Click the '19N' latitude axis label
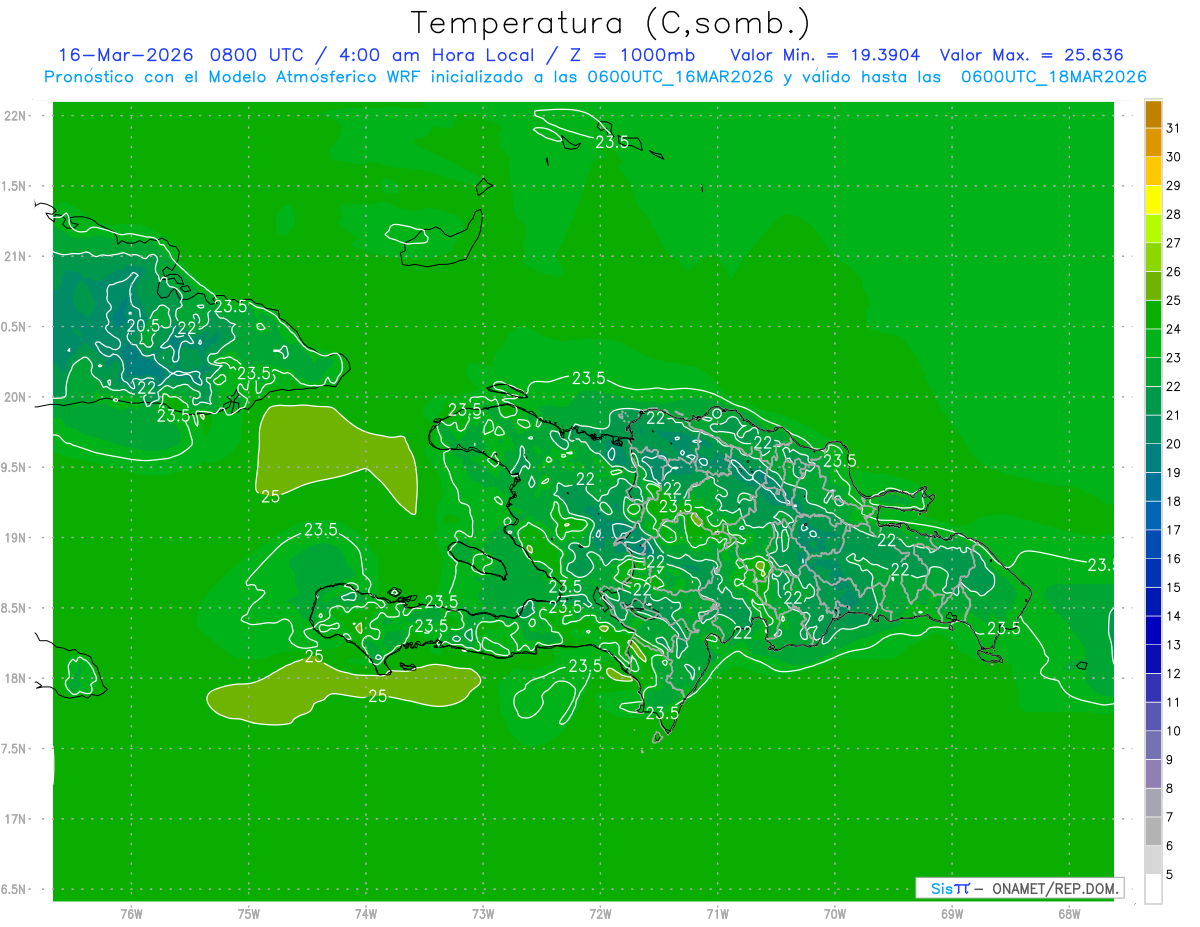 16,538
